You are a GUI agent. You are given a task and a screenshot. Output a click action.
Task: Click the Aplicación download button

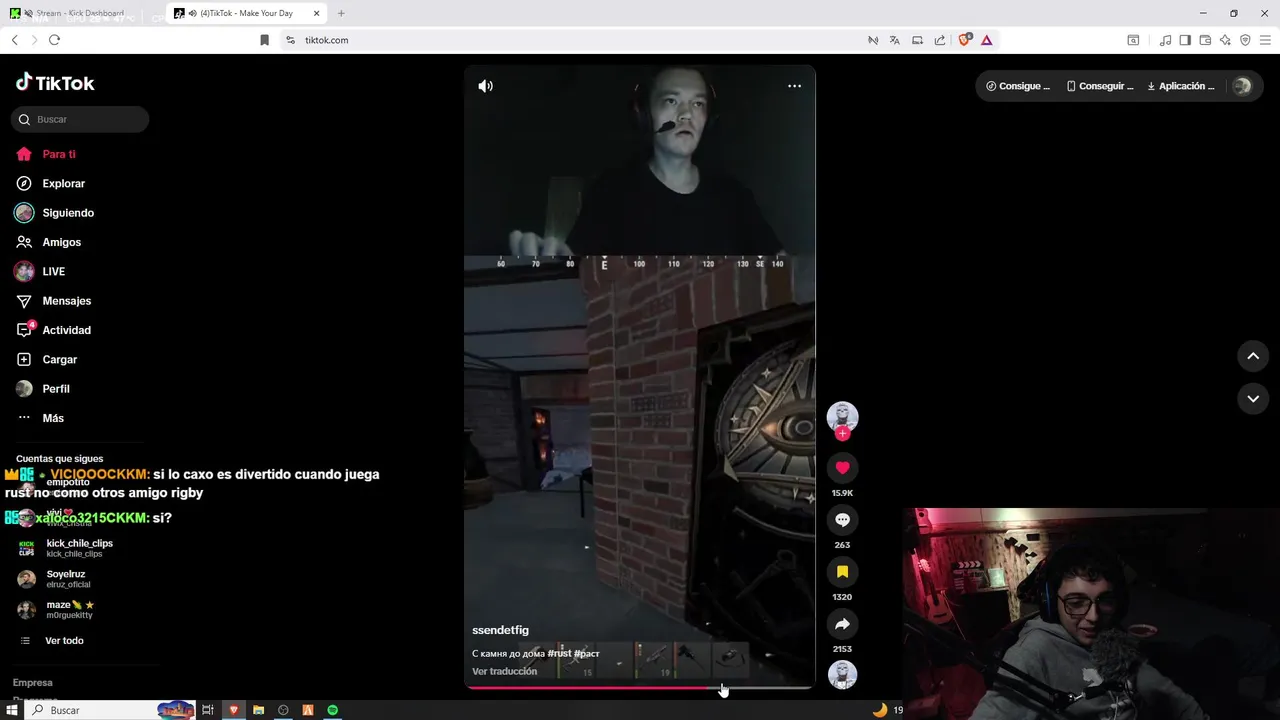(x=1181, y=86)
